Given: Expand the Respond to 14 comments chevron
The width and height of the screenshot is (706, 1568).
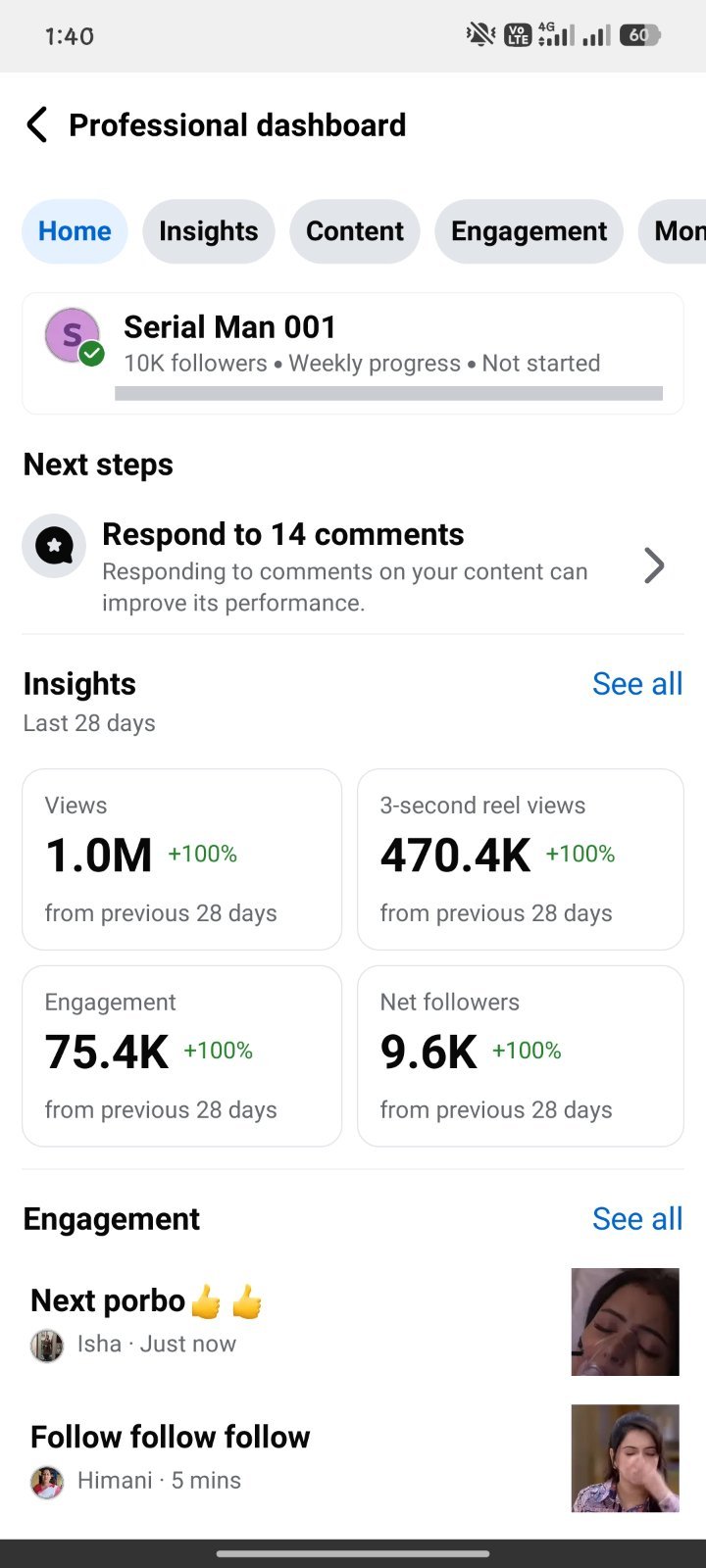Looking at the screenshot, I should (654, 565).
